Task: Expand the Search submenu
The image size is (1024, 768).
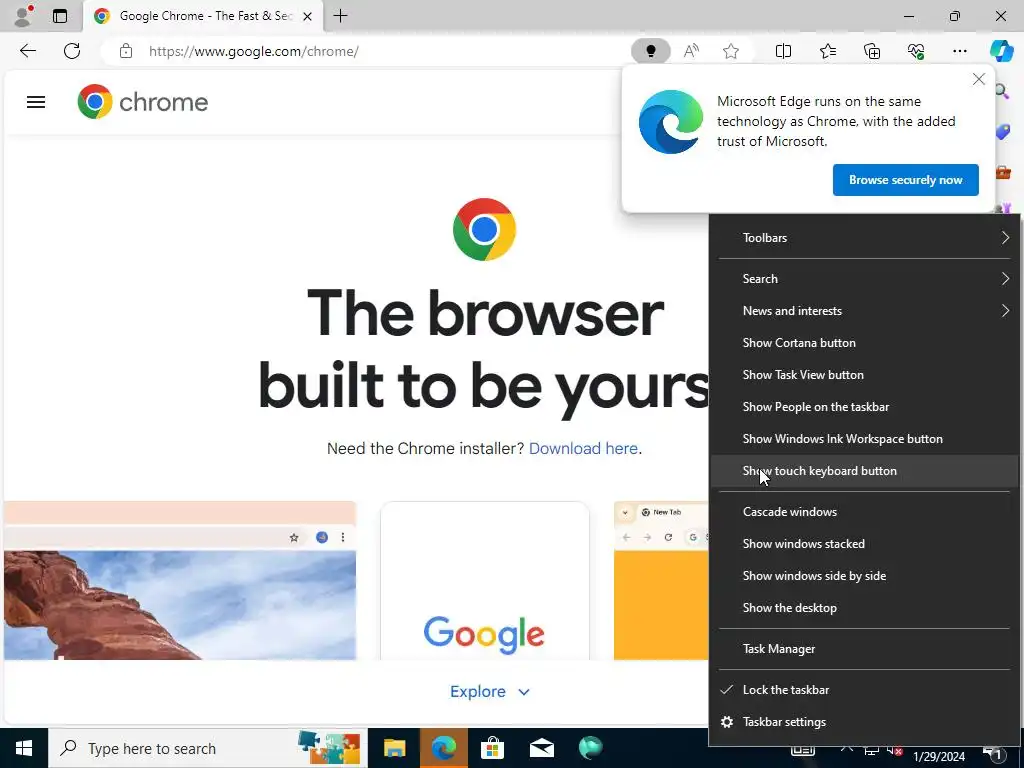Action: tap(865, 279)
